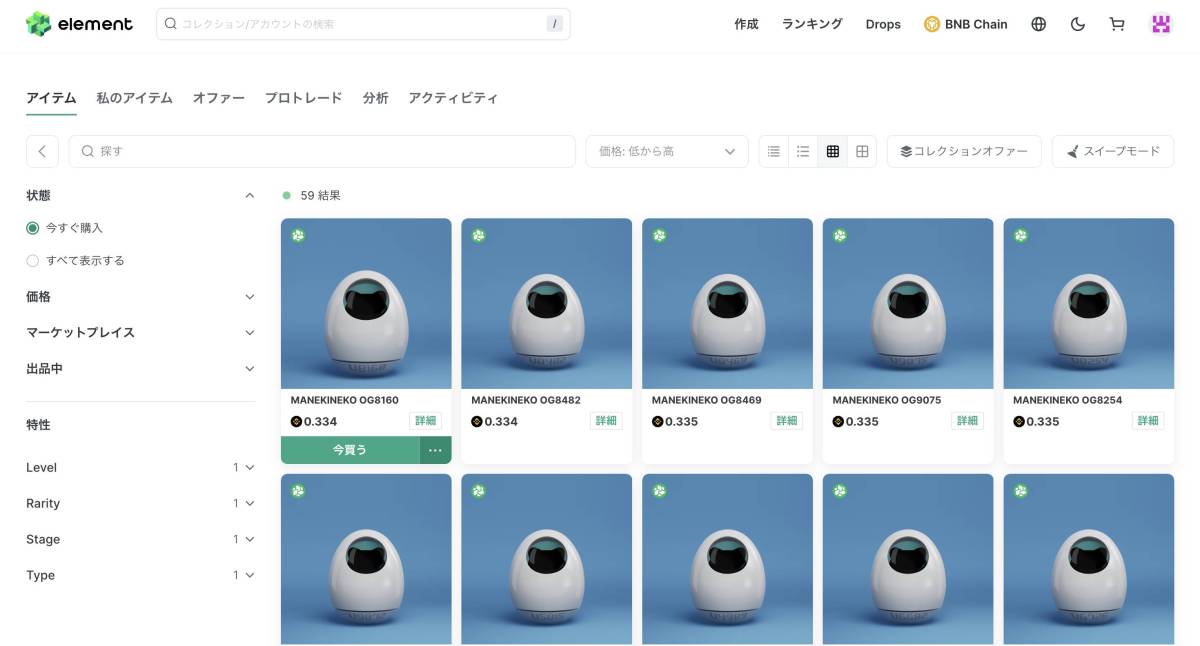Viewport: 1200px width, 646px height.
Task: Click the collection search input field
Action: (x=362, y=23)
